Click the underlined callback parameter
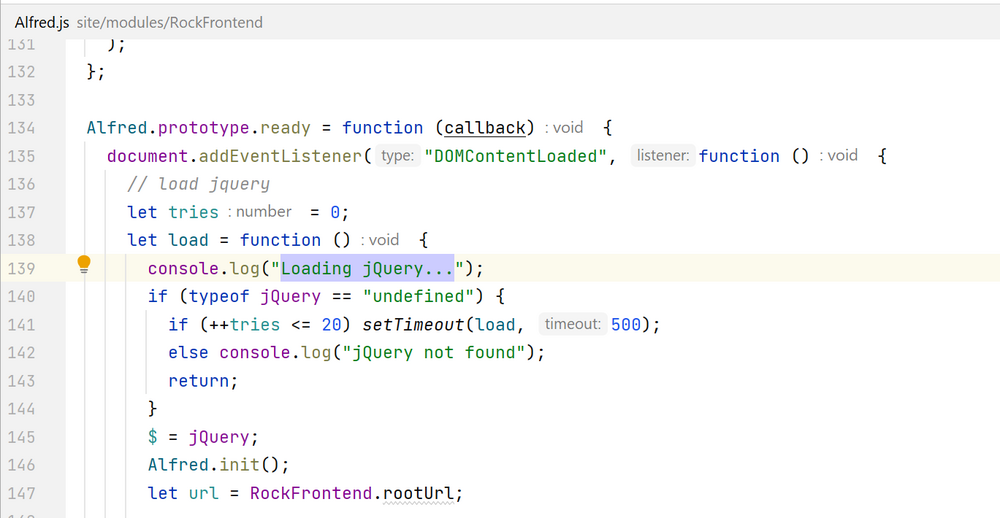The image size is (1000, 518). 485,128
